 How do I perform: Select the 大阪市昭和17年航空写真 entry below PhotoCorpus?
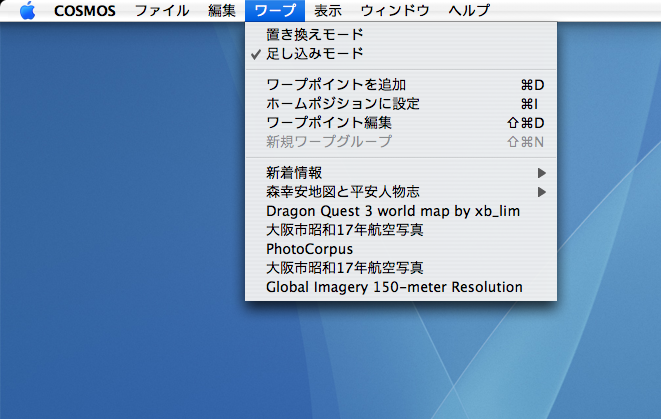401,268
